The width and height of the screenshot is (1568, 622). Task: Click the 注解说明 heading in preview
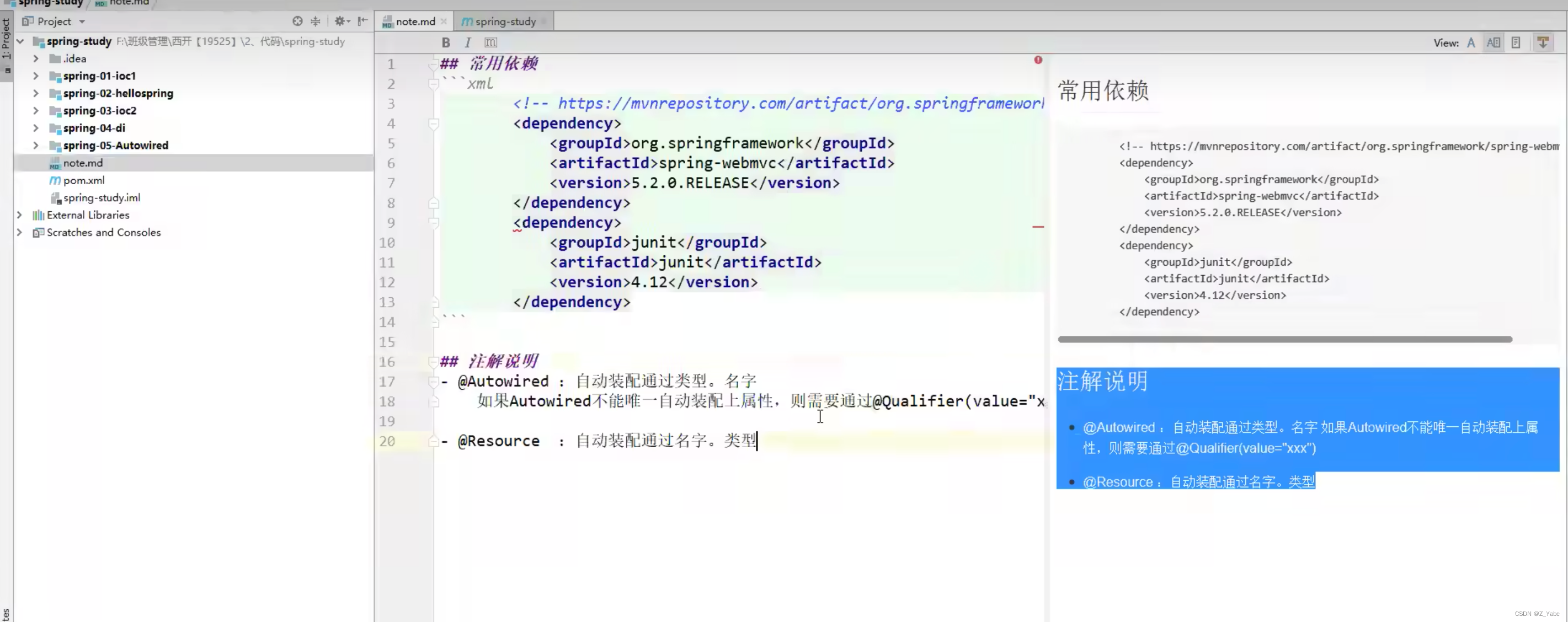click(1102, 382)
